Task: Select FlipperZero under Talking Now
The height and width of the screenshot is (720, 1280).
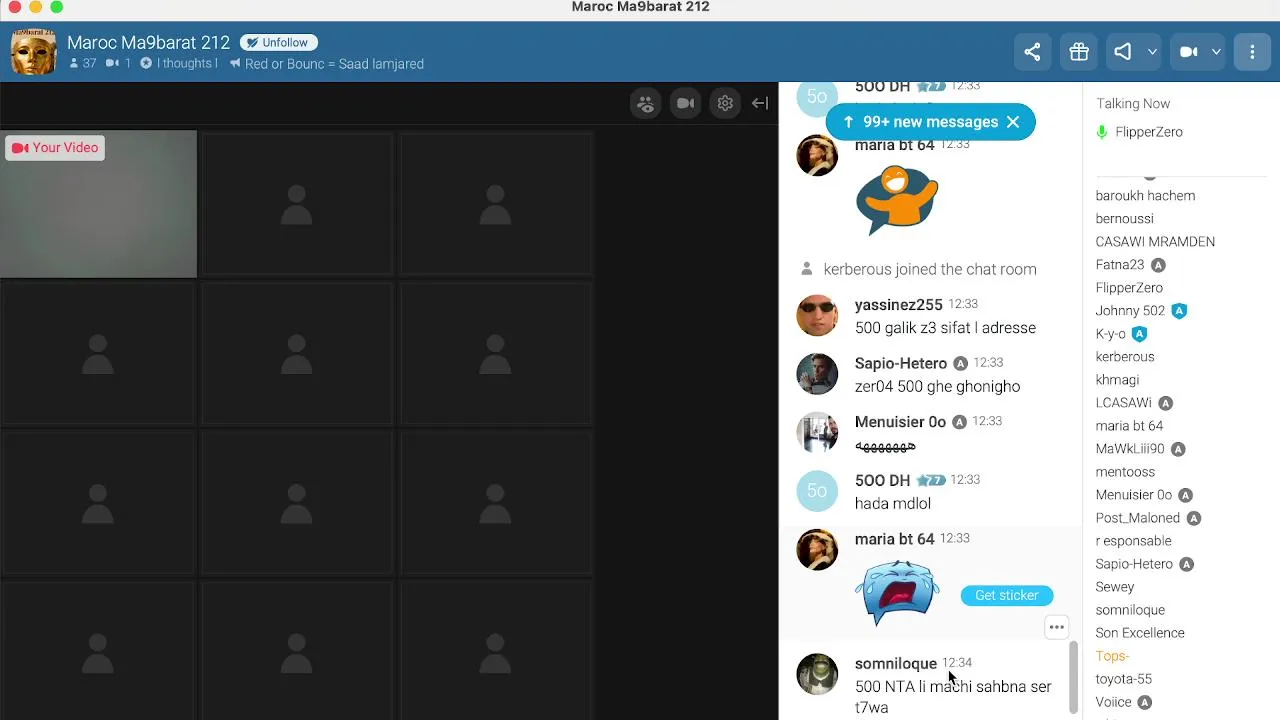Action: (x=1149, y=132)
